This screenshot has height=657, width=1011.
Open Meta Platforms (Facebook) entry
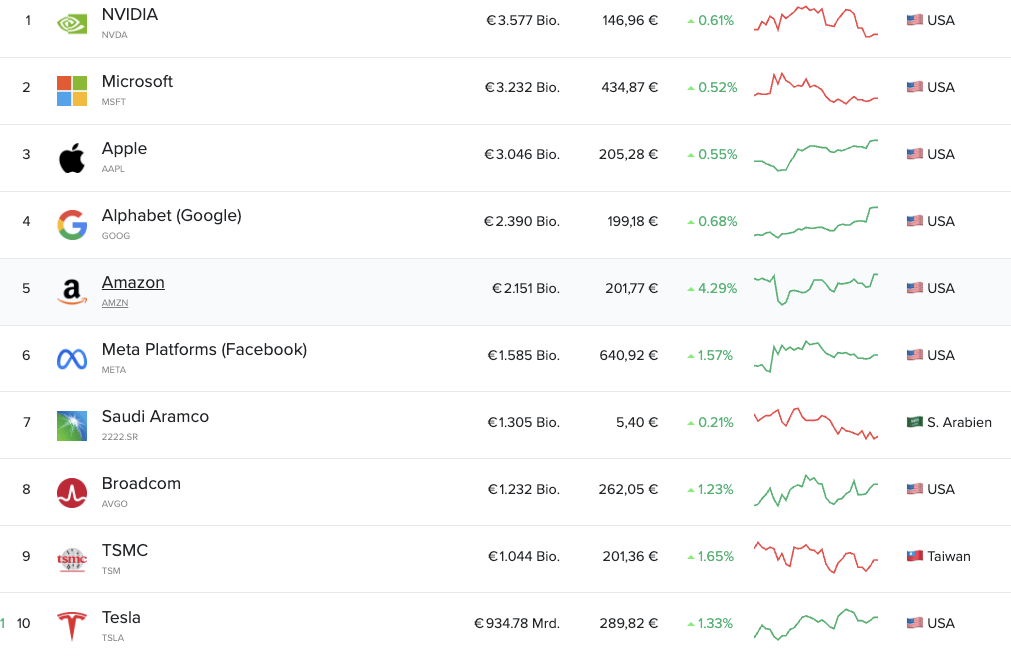point(204,349)
